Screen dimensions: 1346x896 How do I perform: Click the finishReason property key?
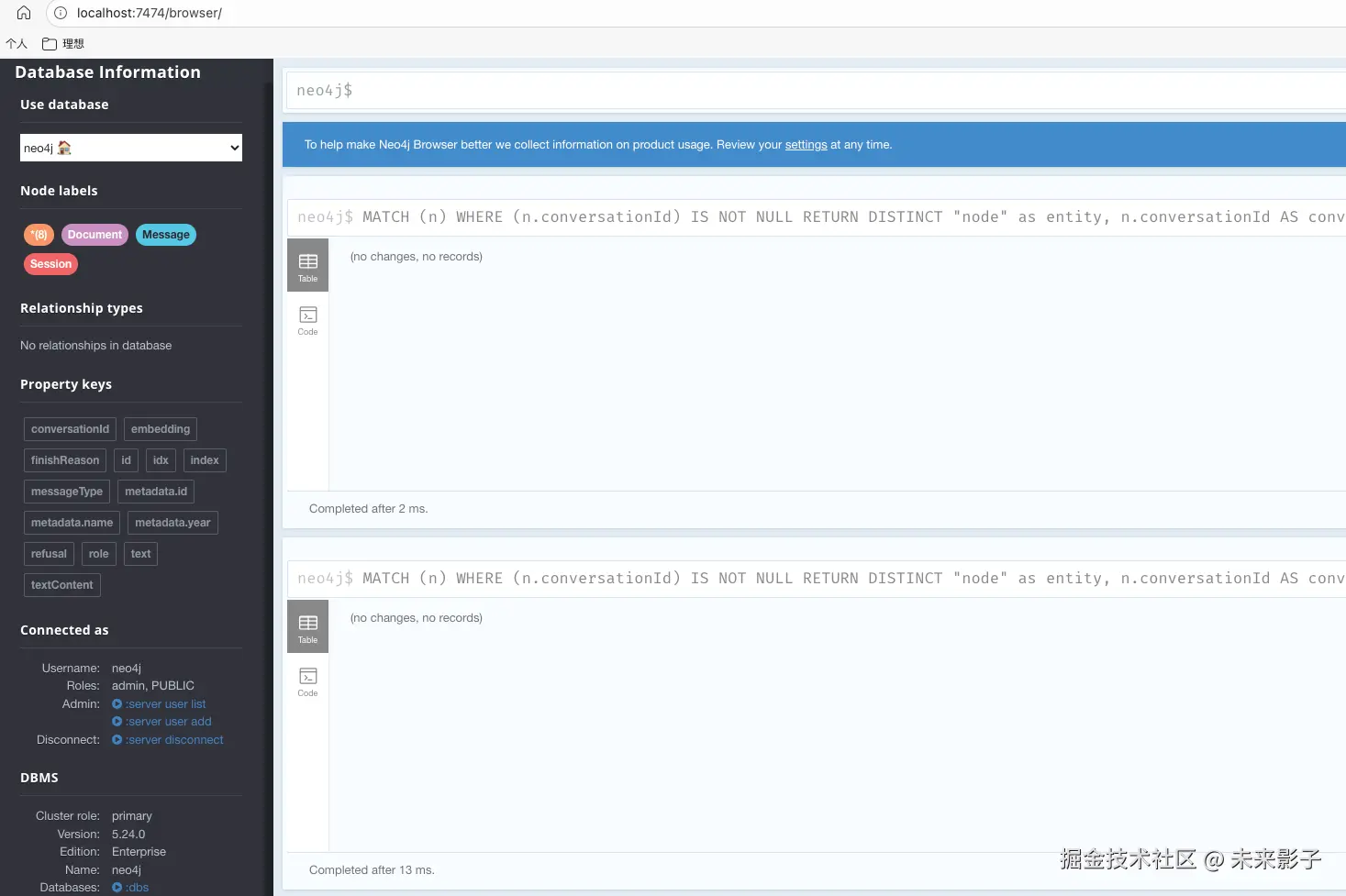click(65, 460)
